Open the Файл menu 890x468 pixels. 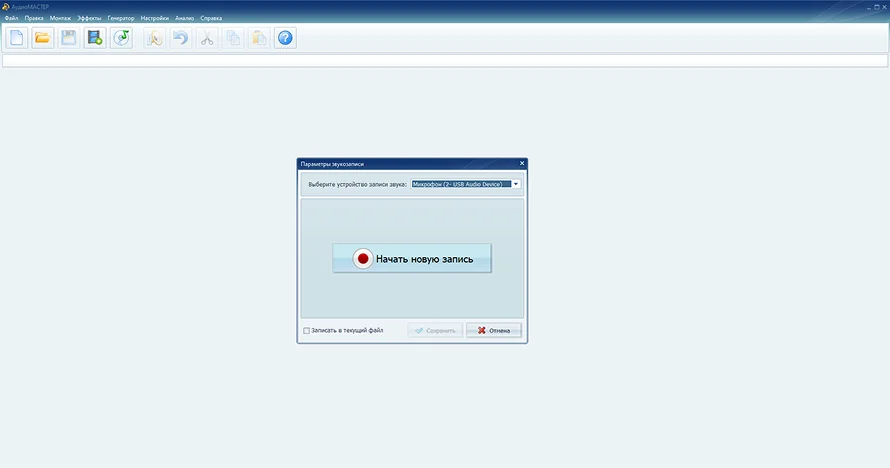tap(11, 18)
